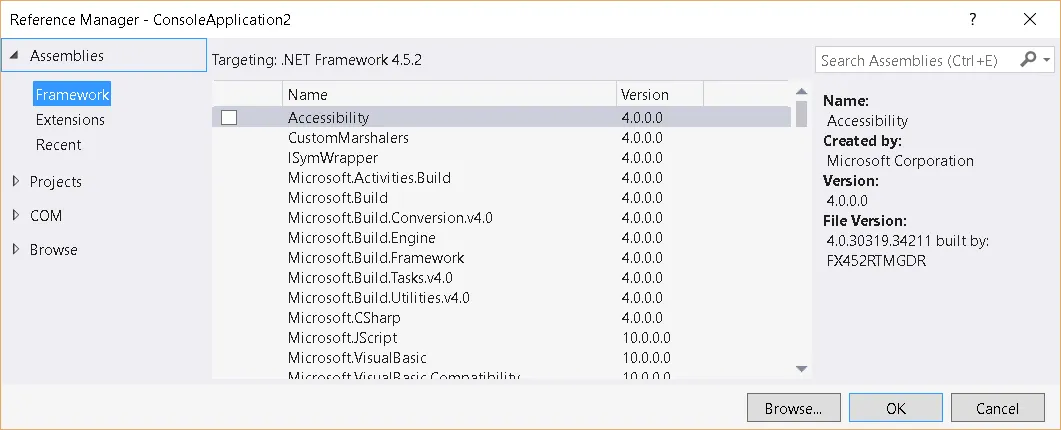This screenshot has height=430, width=1061.
Task: Expand the Projects tree node
Action: pos(15,182)
